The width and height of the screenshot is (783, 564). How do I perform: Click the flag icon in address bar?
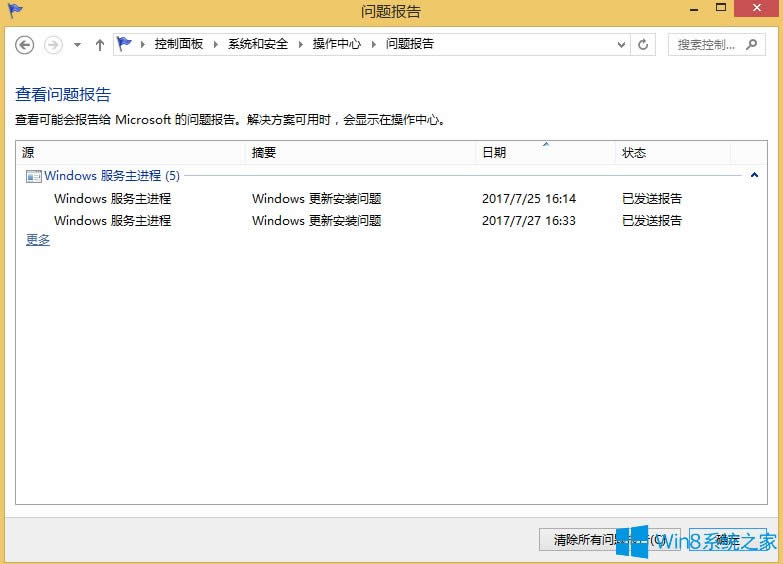click(x=125, y=44)
